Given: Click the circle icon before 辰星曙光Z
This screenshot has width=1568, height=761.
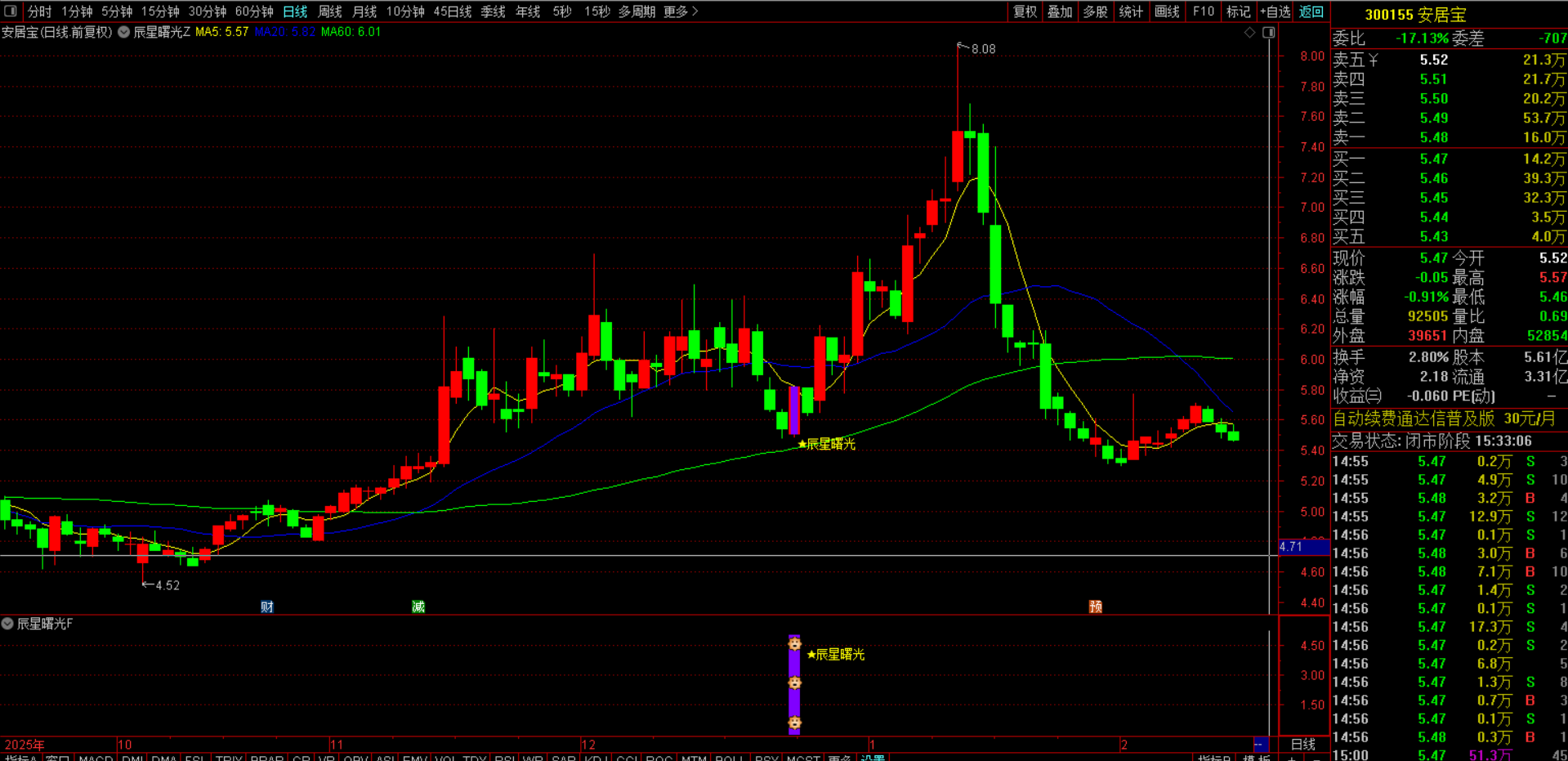Looking at the screenshot, I should tap(124, 32).
